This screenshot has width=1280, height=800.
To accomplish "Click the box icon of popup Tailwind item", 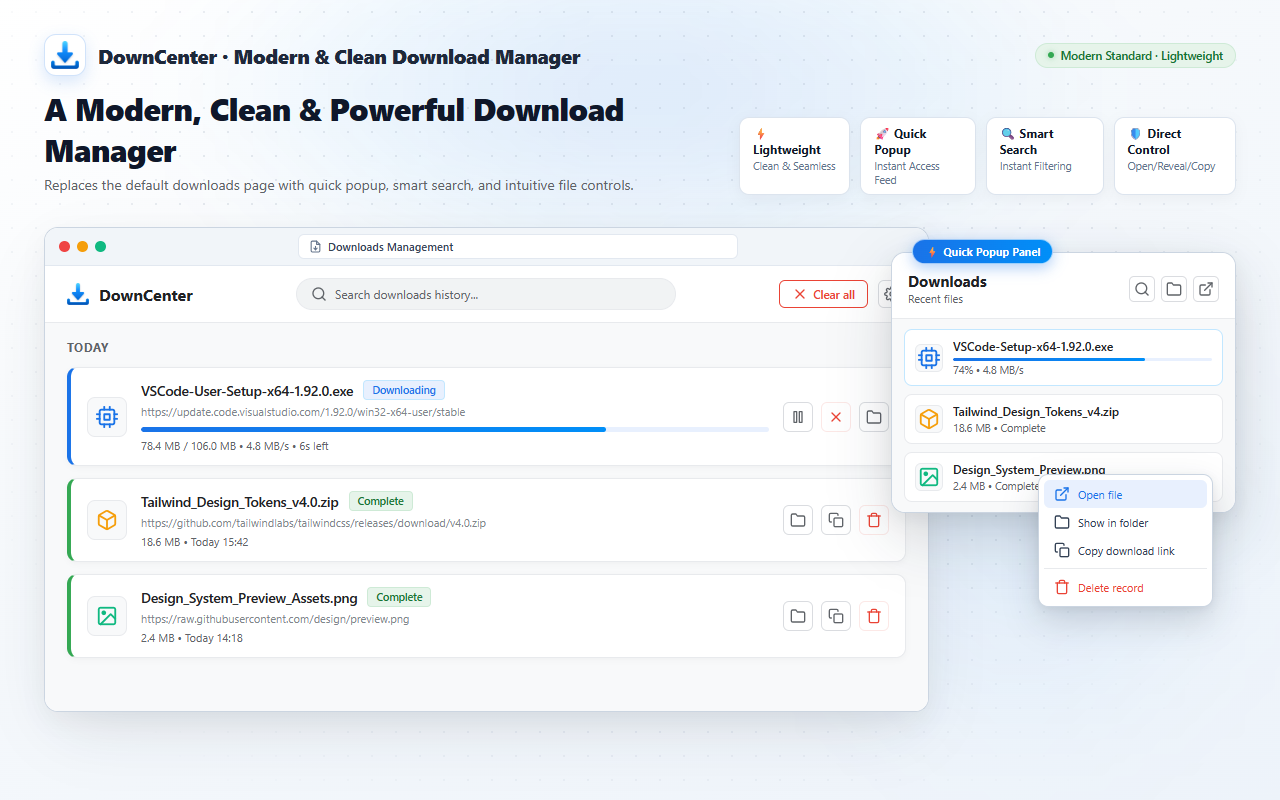I will 929,419.
